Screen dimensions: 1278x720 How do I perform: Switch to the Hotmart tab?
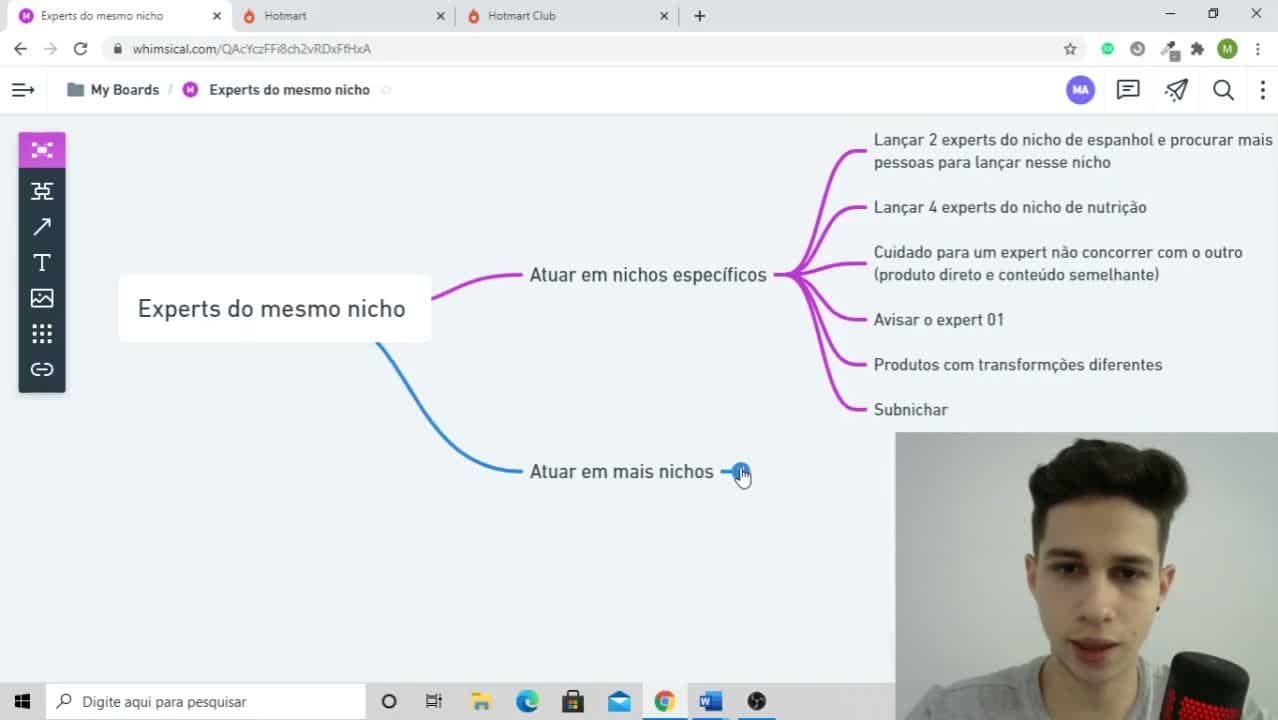(340, 16)
